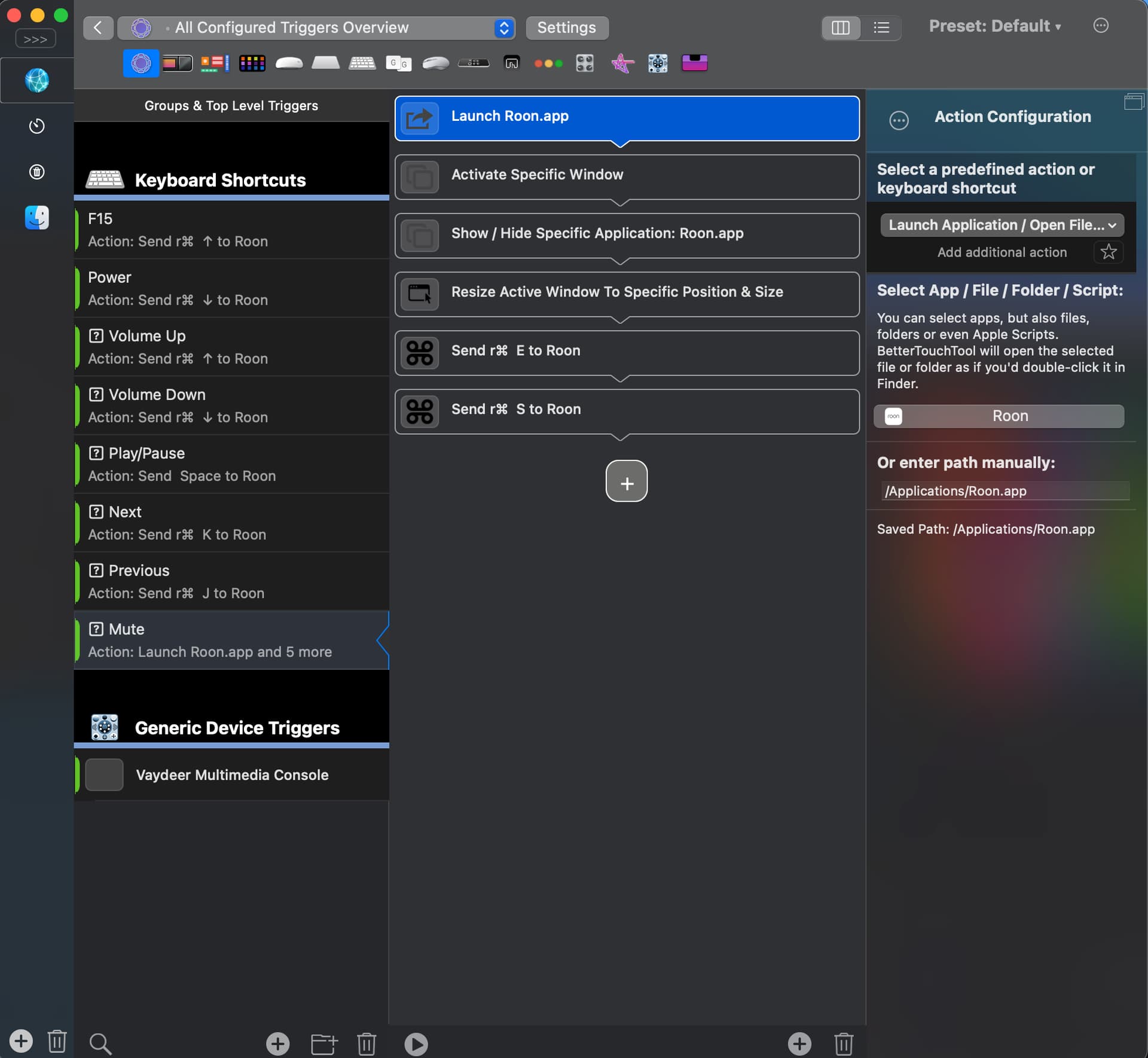
Task: Select the All Triggers purple circle toolbar icon
Action: 141,63
